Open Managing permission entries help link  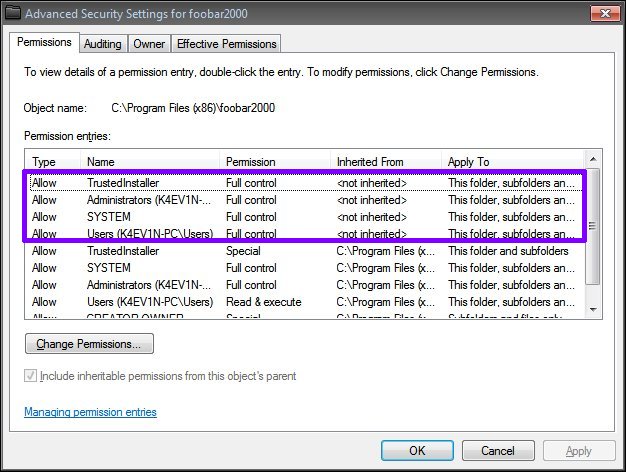tap(90, 412)
